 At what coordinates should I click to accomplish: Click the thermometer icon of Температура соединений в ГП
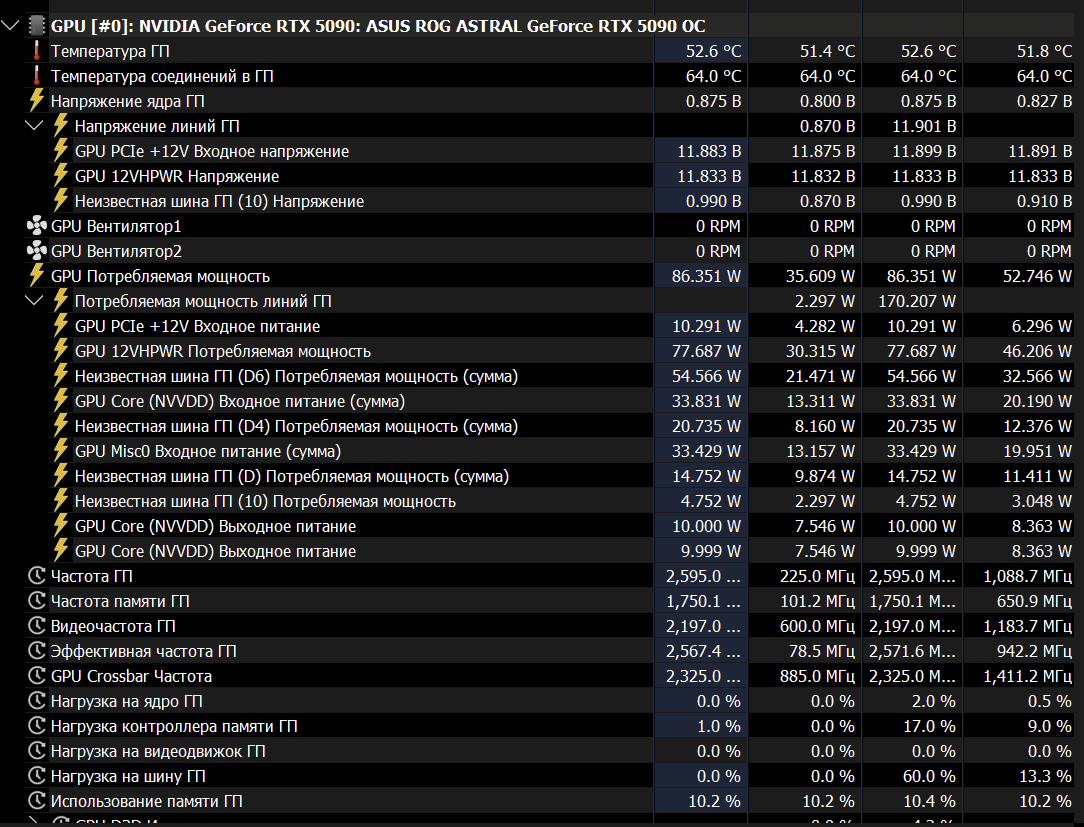[x=37, y=76]
